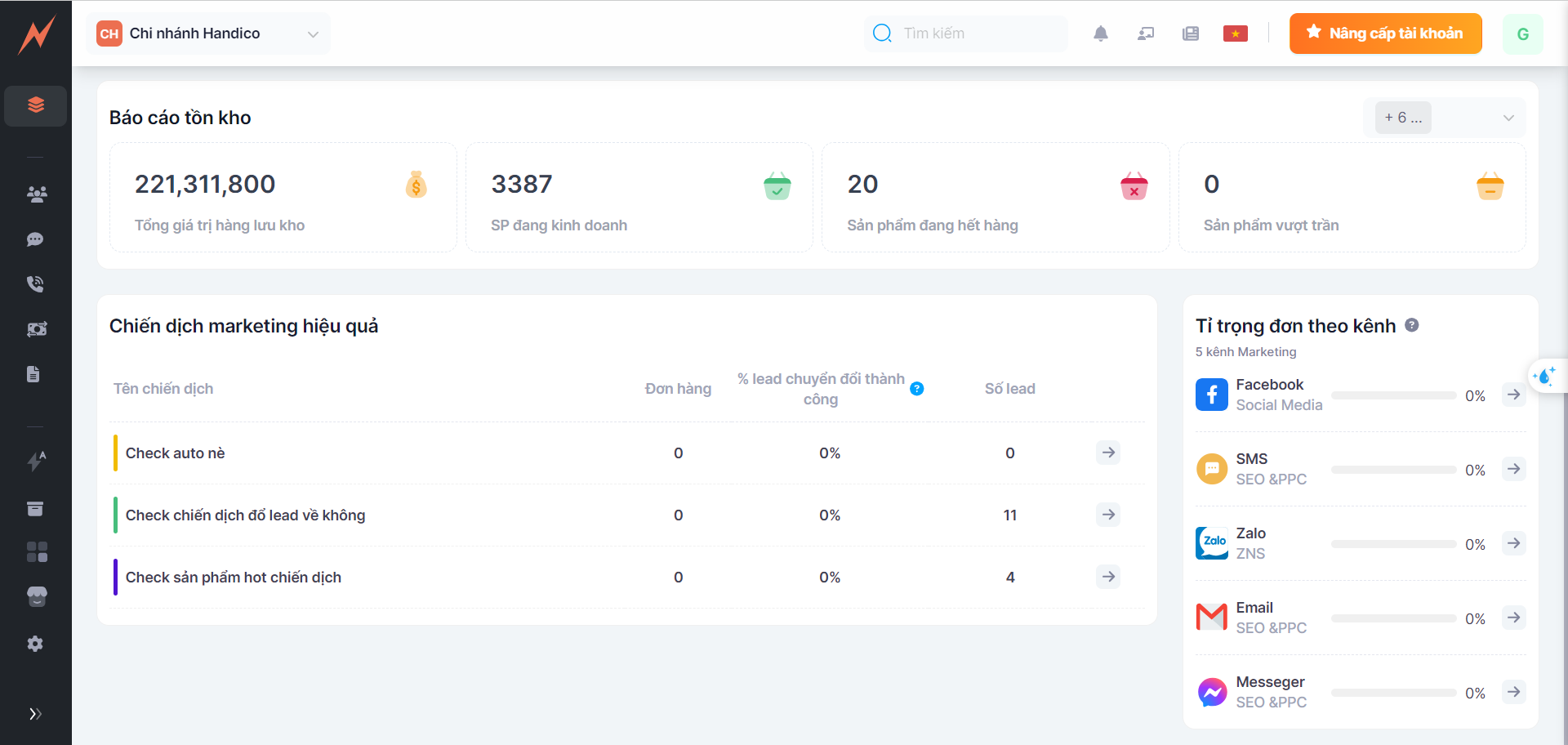This screenshot has width=1568, height=745.
Task: Click the news icon in top bar
Action: (x=1190, y=33)
